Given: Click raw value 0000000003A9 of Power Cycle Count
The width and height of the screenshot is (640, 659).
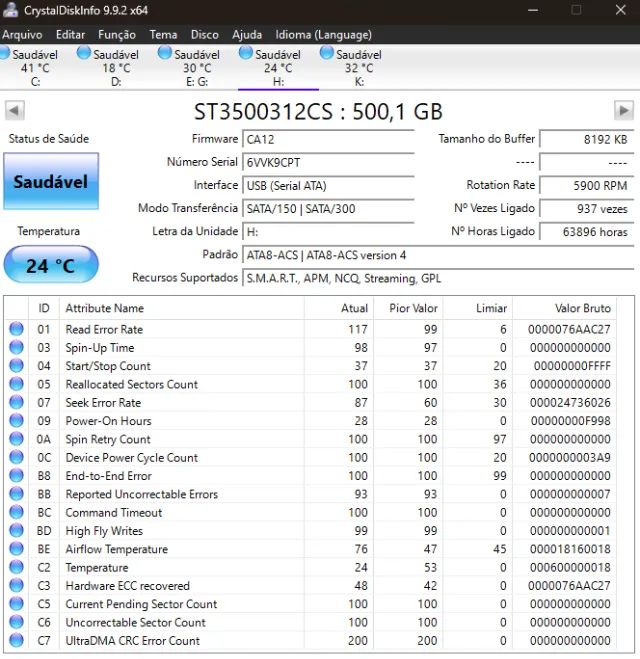Looking at the screenshot, I should click(570, 457).
